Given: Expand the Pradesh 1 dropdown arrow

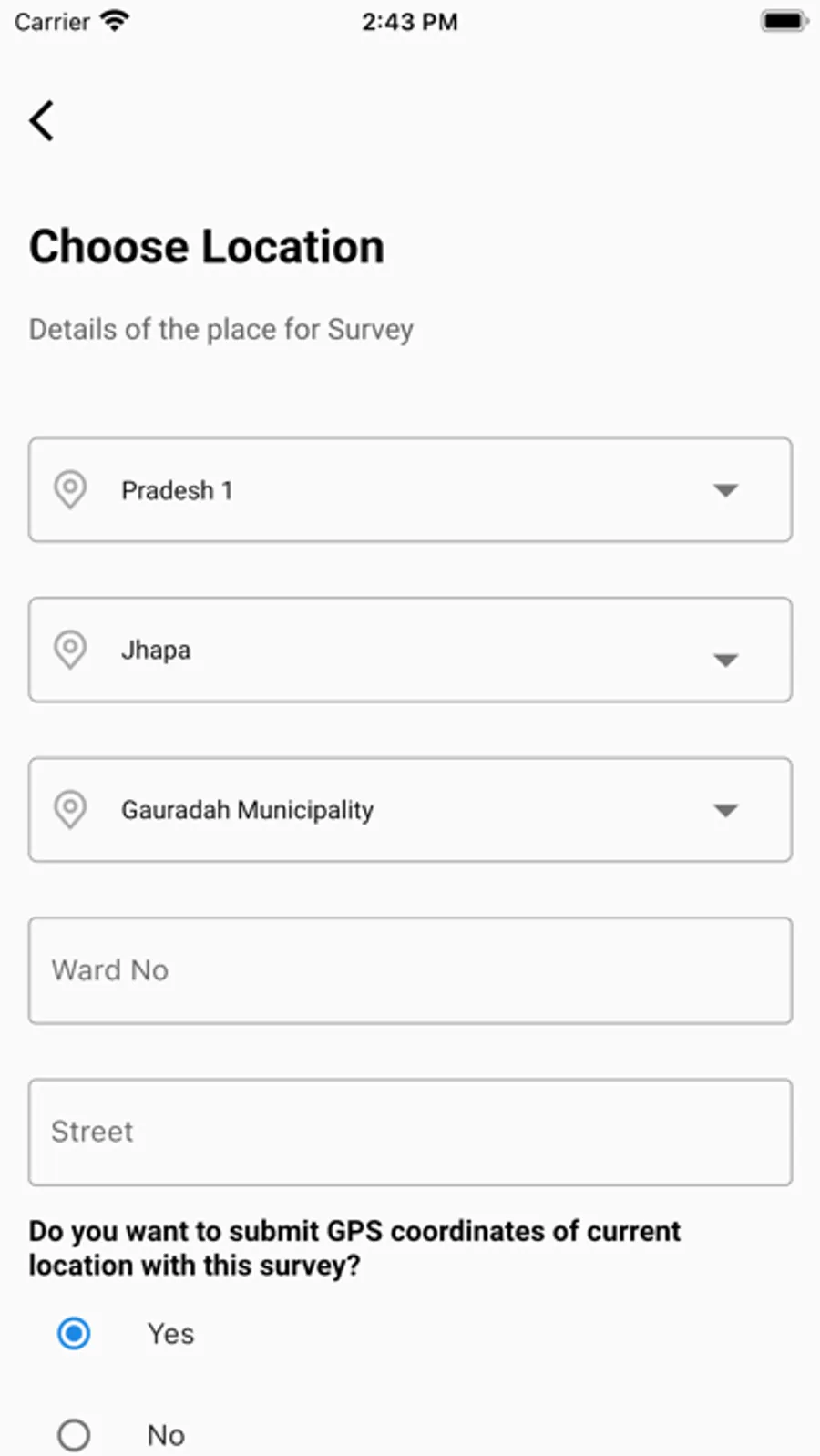Looking at the screenshot, I should click(x=725, y=490).
